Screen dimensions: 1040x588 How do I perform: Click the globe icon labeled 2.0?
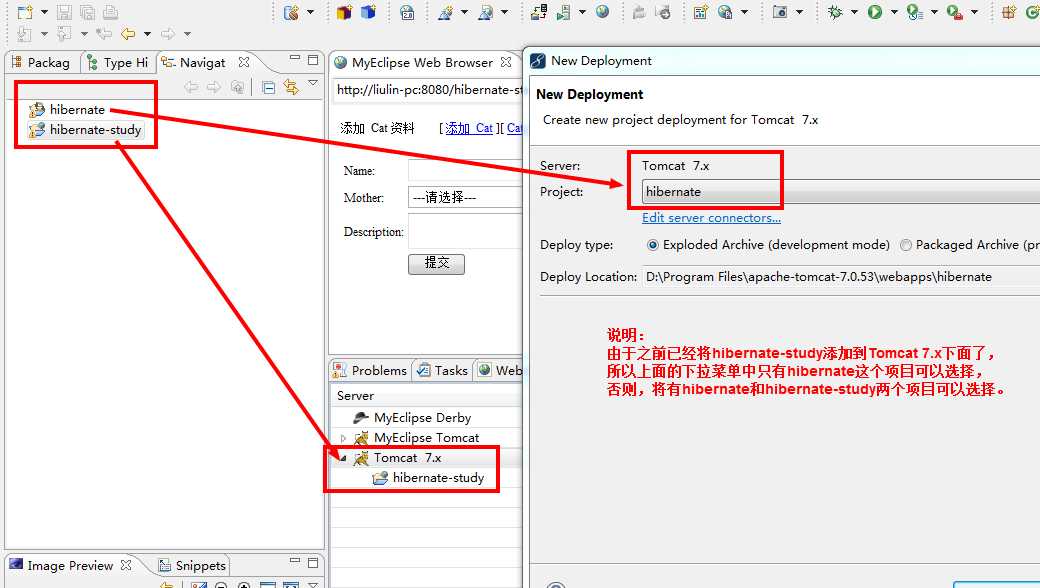(407, 12)
